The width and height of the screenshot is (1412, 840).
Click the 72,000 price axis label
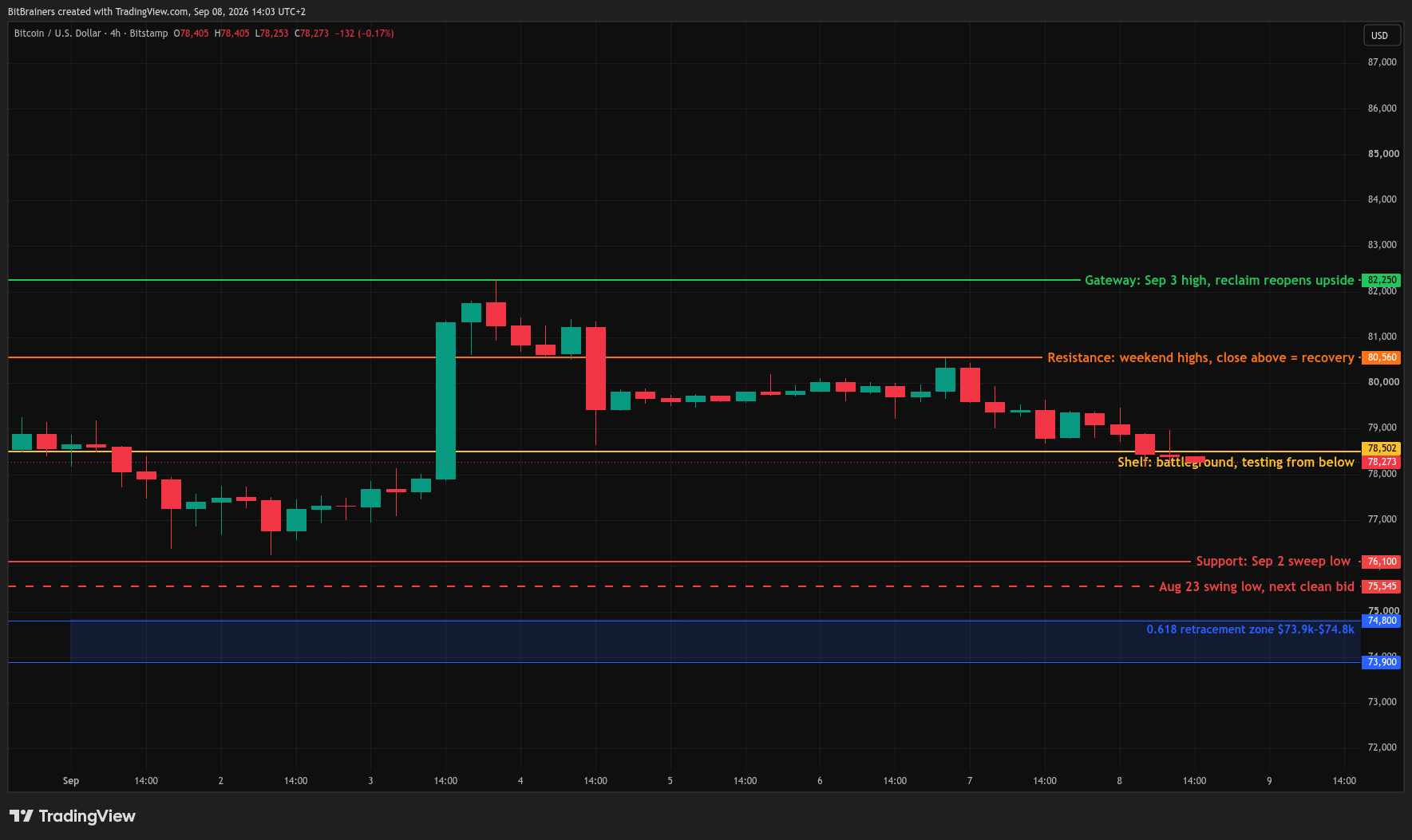pos(1382,747)
